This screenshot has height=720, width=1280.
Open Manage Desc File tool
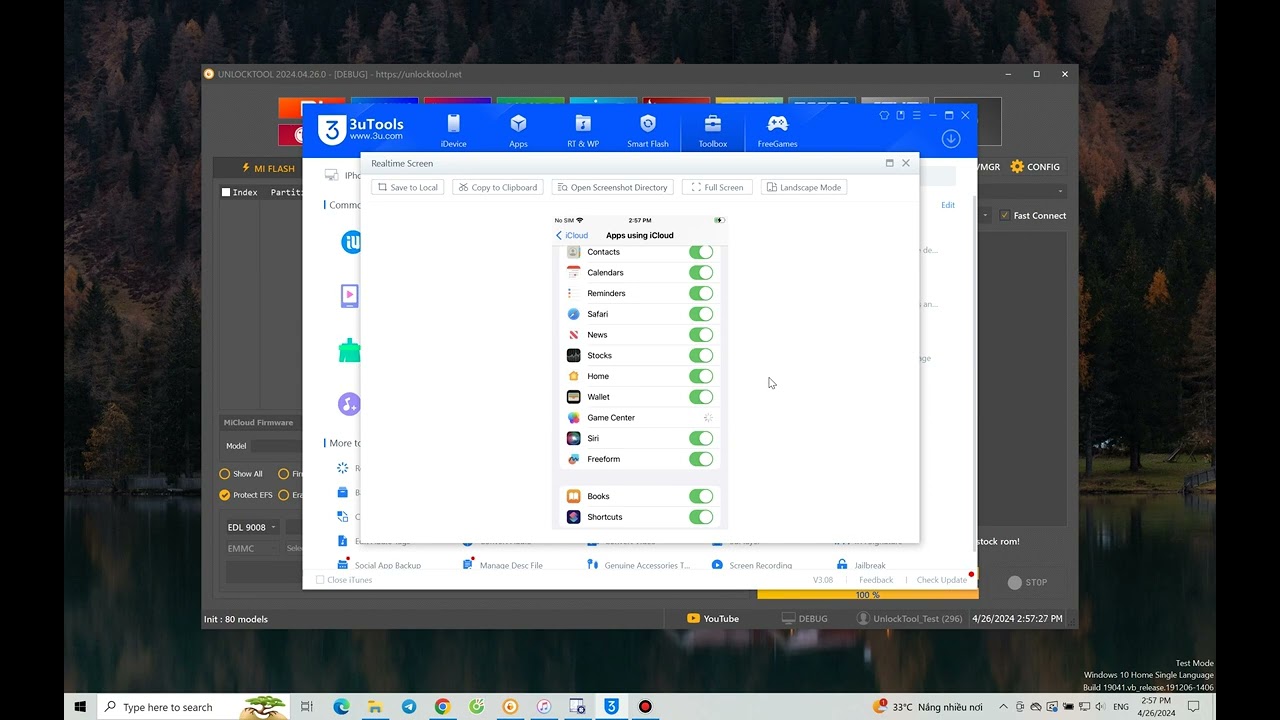(503, 565)
